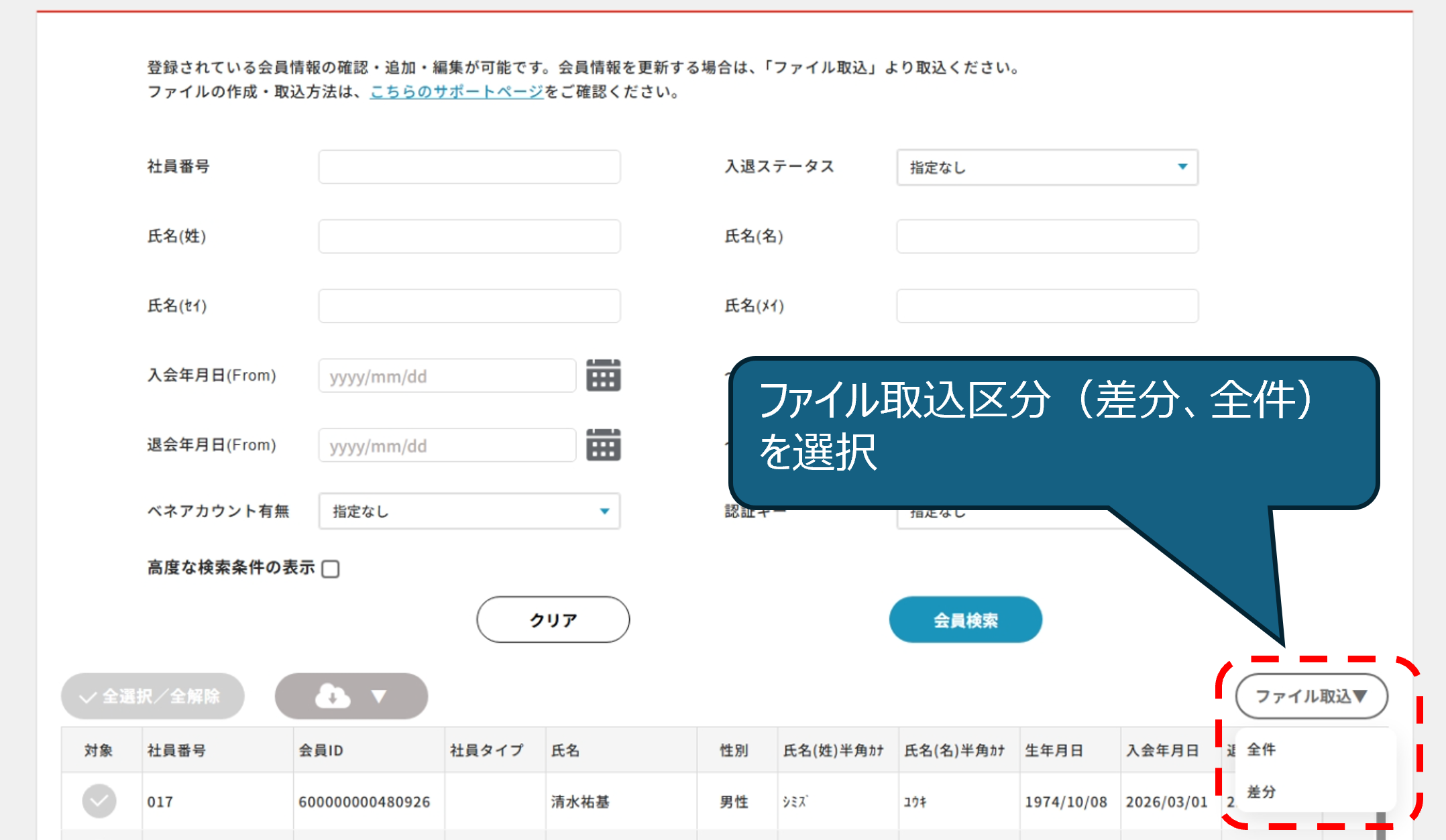Image resolution: width=1446 pixels, height=840 pixels.
Task: Select 差分 from file import menu
Action: coord(1262,792)
